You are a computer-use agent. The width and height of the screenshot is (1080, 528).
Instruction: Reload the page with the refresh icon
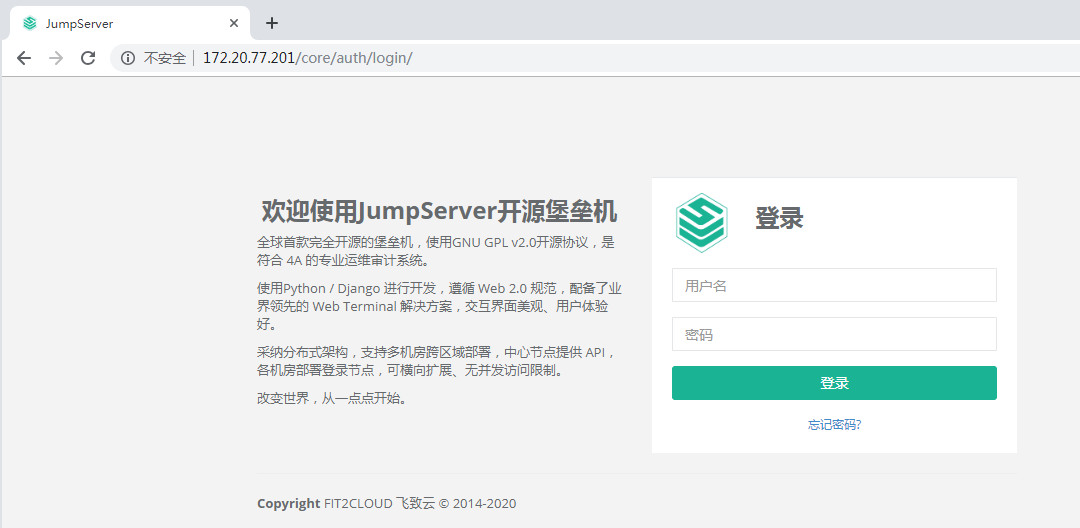click(87, 58)
